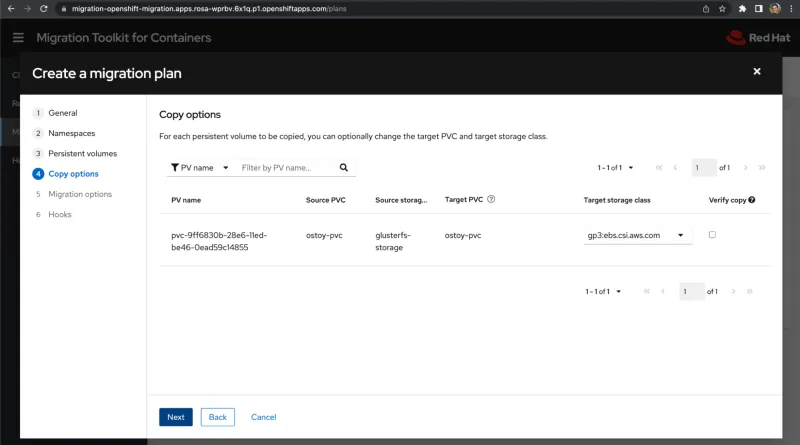Click the Target PVC help icon
The image size is (800, 445).
pos(491,199)
